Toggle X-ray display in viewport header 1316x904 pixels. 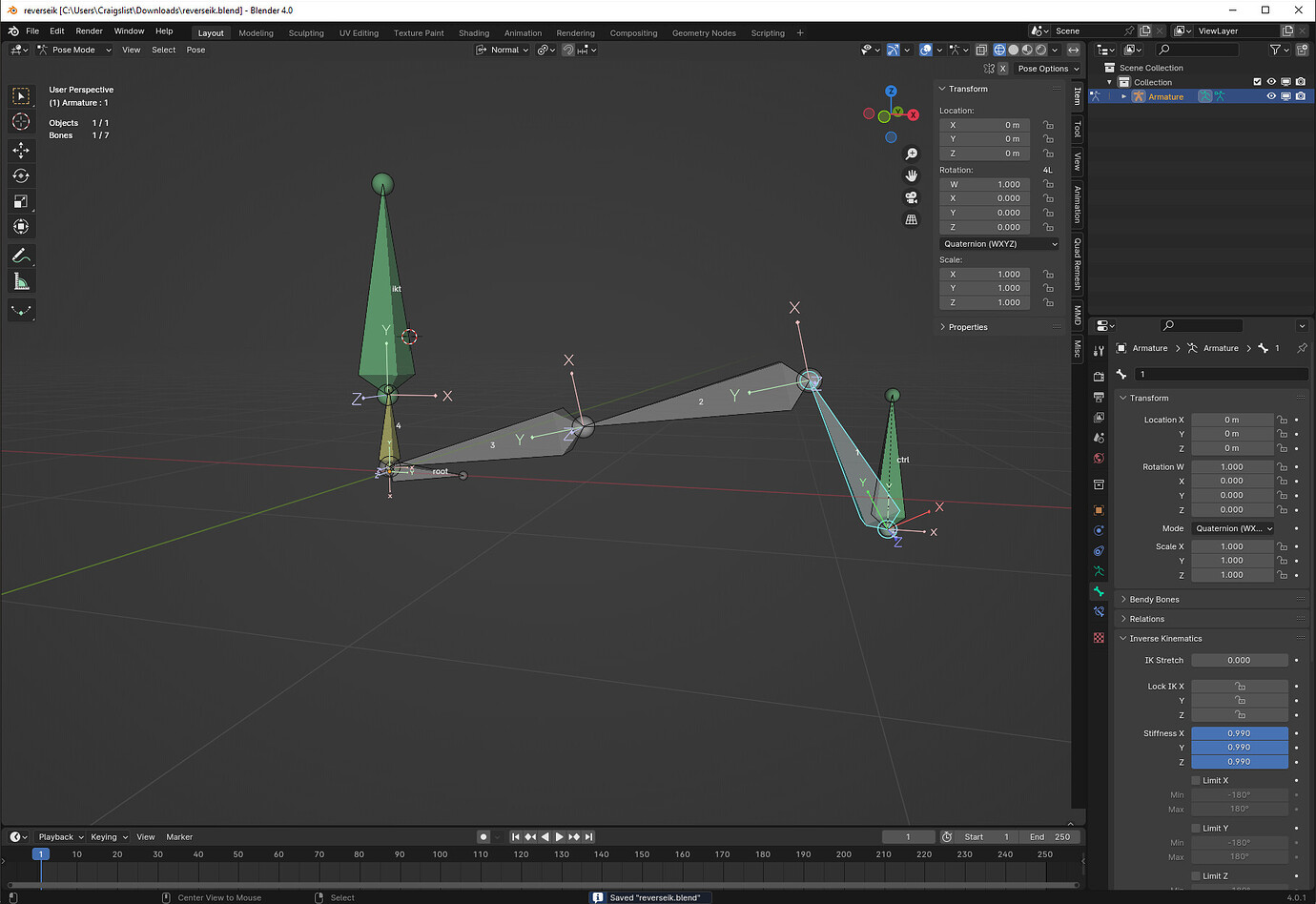tap(981, 50)
